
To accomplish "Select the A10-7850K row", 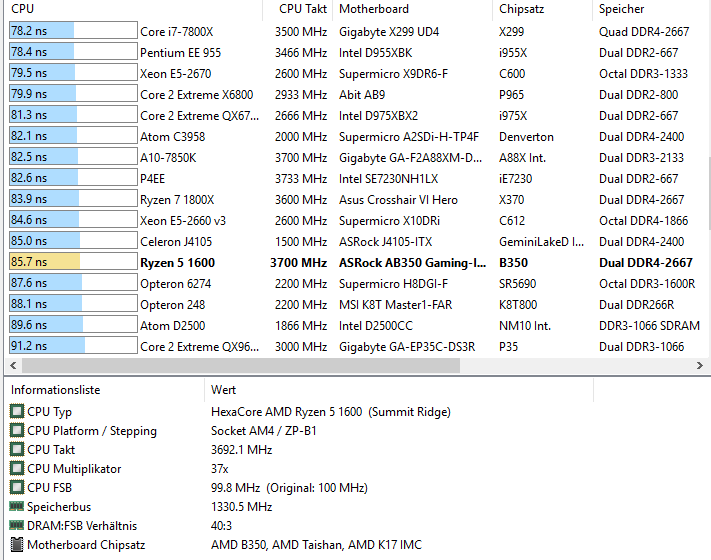I will [x=358, y=157].
